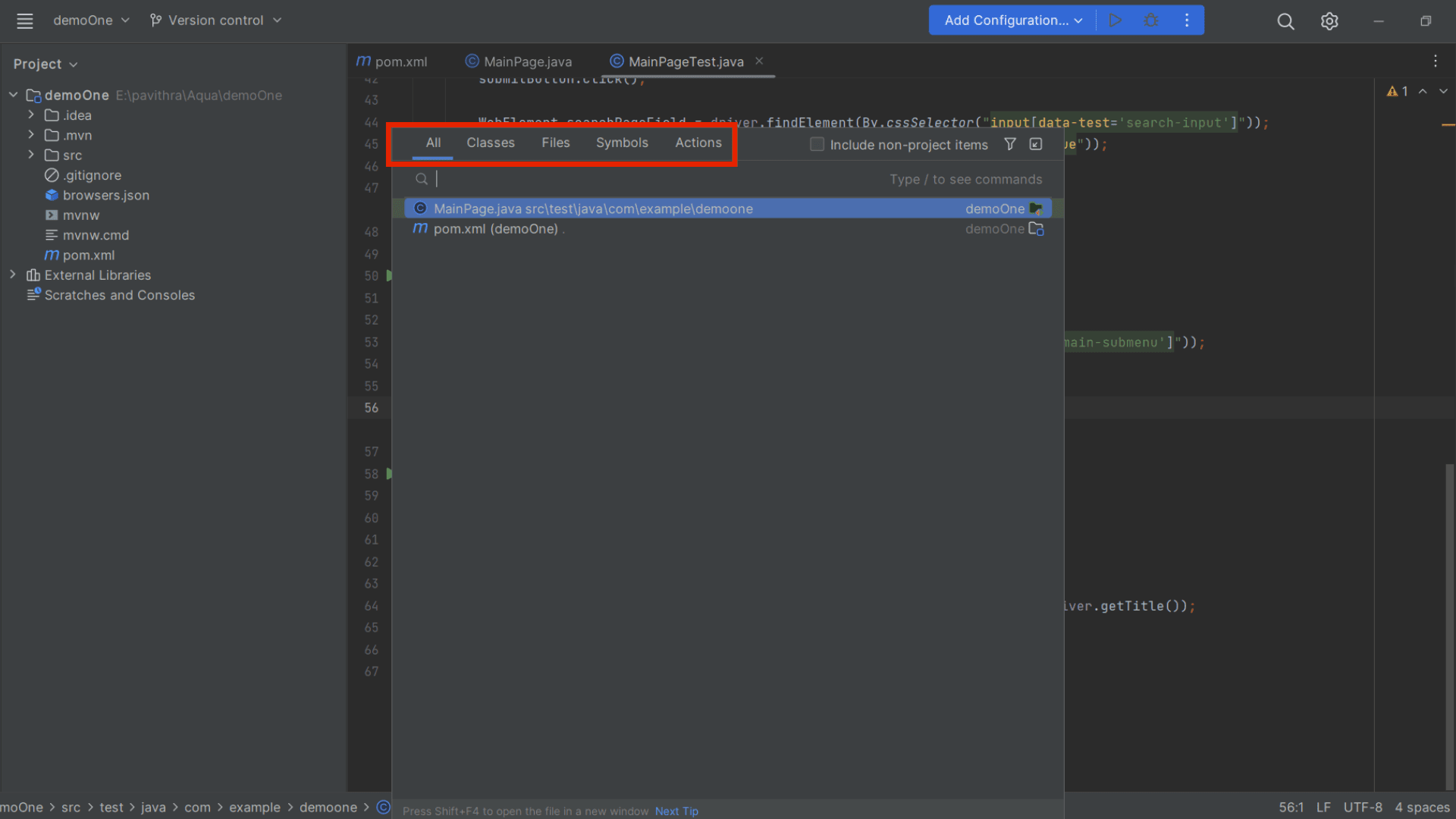The width and height of the screenshot is (1456, 819).
Task: Switch to the pom.xml tab
Action: (400, 61)
